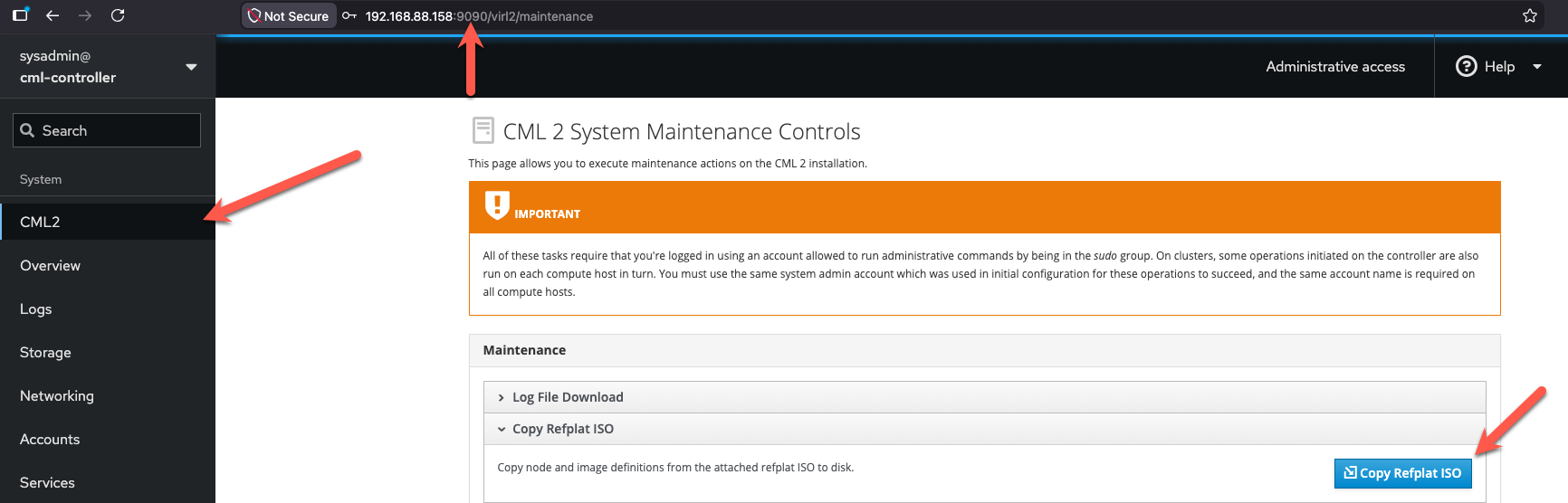Click the CML 2 System Maintenance Controls title
This screenshot has width=1568, height=503.
[x=682, y=131]
